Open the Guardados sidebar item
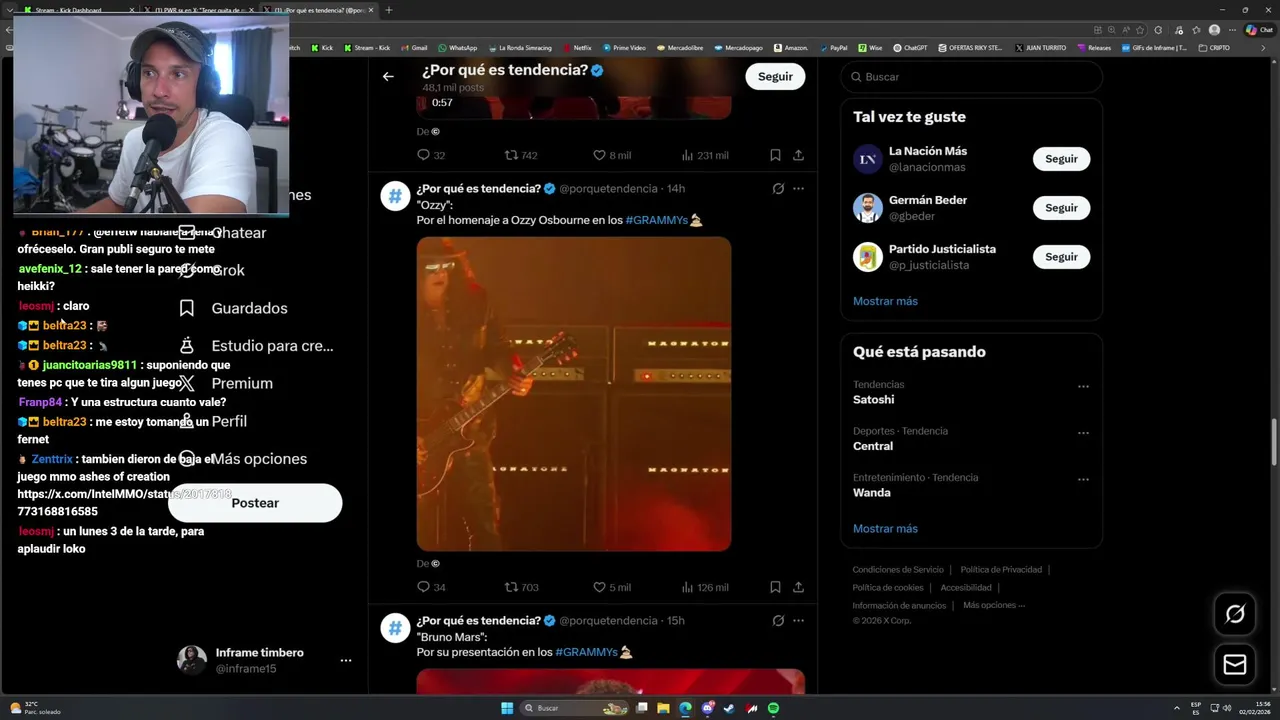Viewport: 1280px width, 720px height. 232,308
